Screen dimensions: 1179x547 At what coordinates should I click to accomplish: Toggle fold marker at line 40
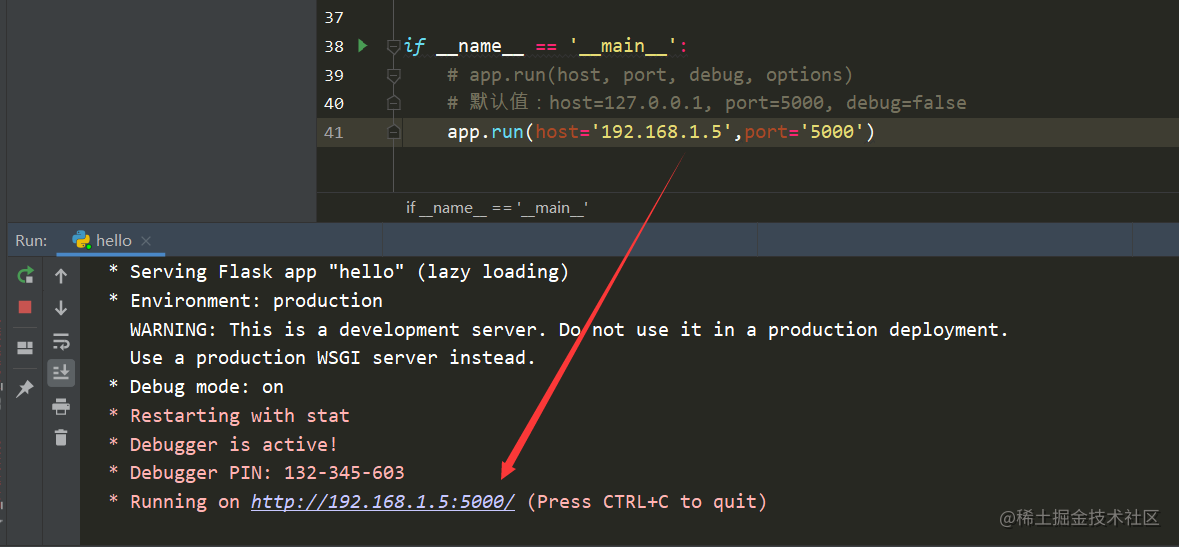393,103
